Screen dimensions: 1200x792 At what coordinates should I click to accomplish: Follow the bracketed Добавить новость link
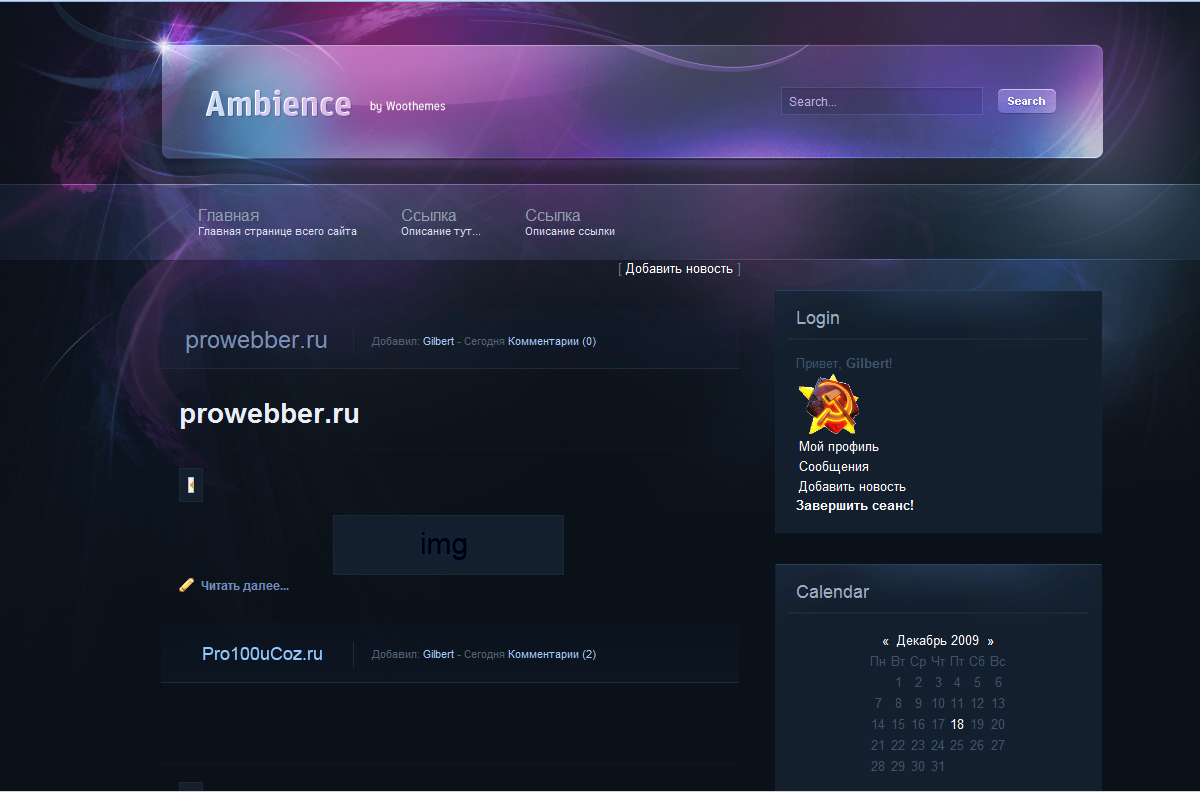(x=679, y=269)
